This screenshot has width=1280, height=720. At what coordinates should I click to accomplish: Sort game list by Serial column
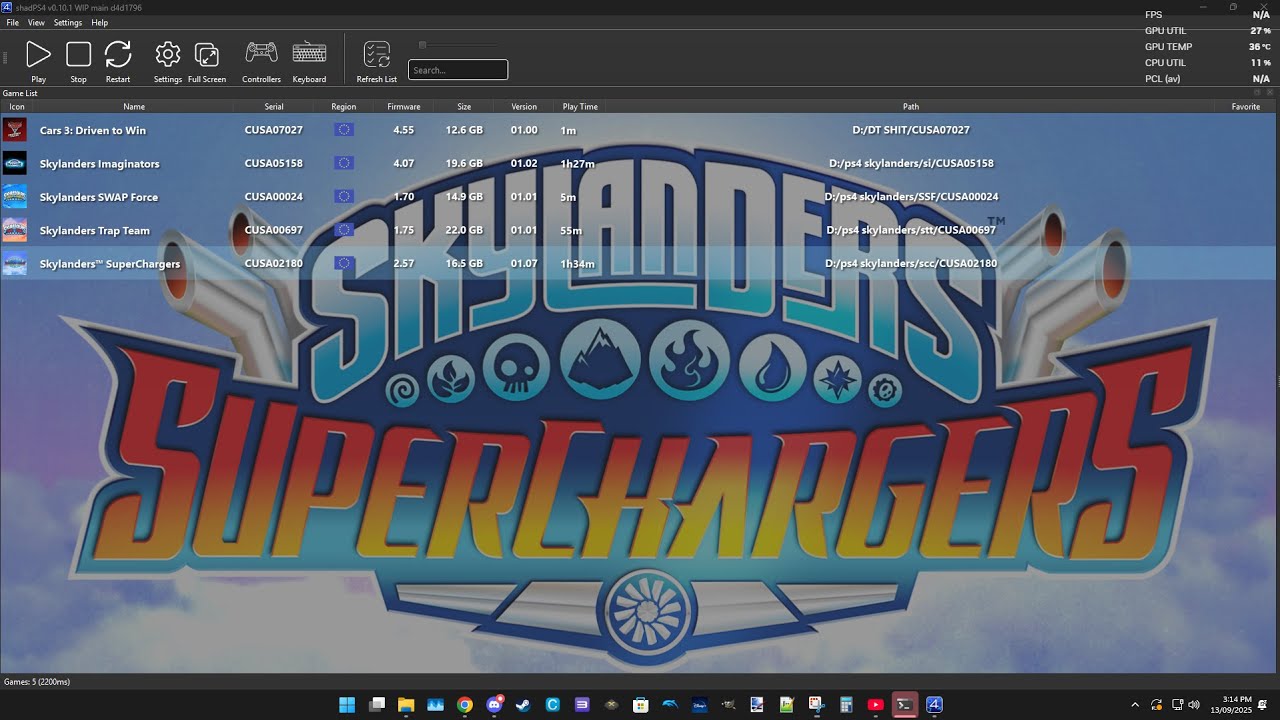pos(274,106)
